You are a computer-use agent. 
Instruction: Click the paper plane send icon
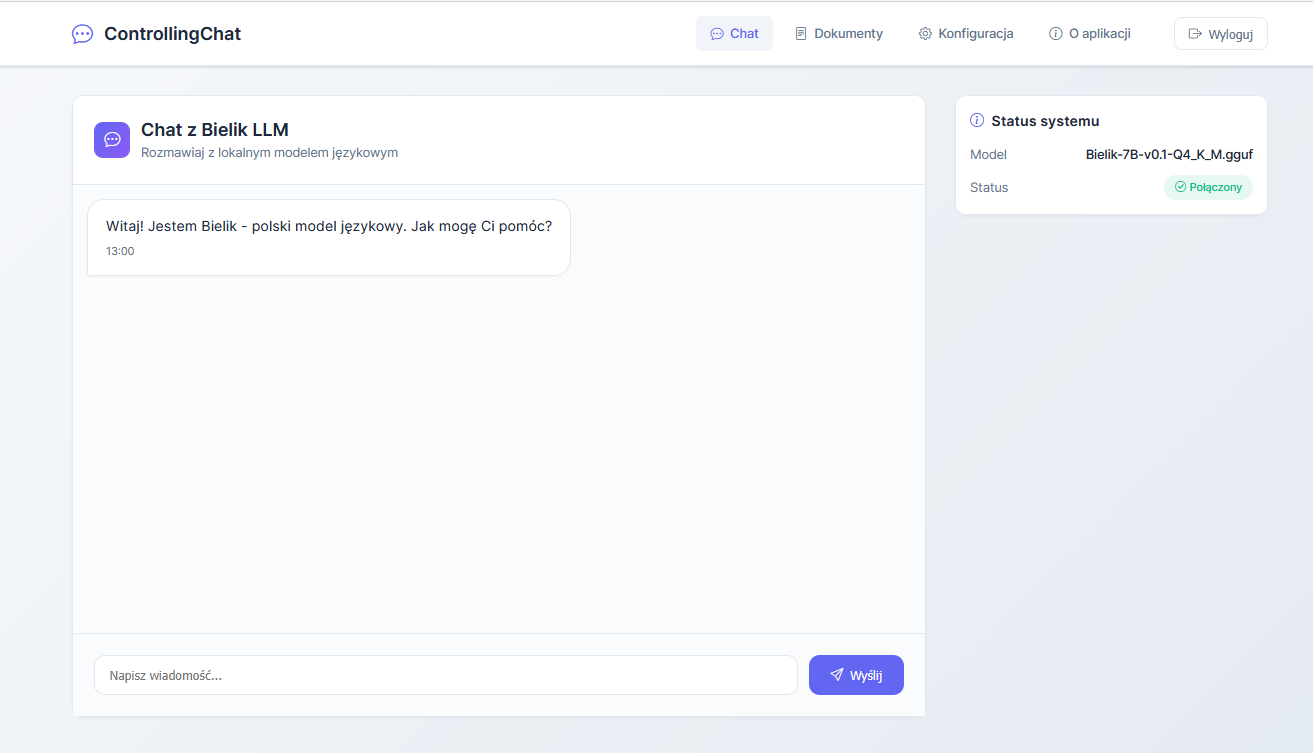tap(837, 675)
